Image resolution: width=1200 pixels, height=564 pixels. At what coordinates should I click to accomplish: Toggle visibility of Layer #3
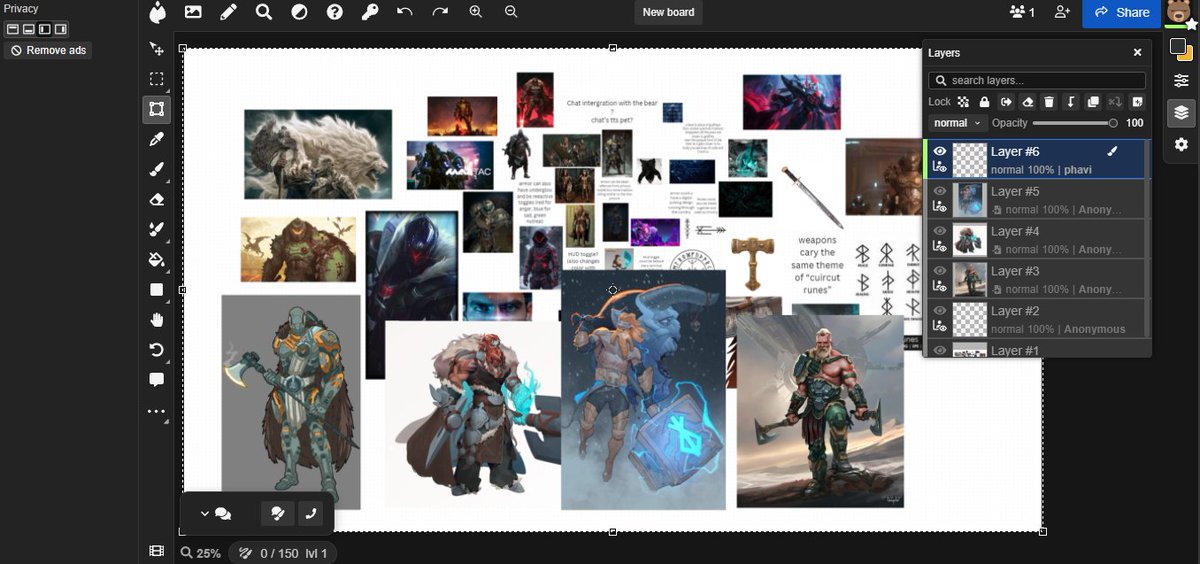[939, 270]
